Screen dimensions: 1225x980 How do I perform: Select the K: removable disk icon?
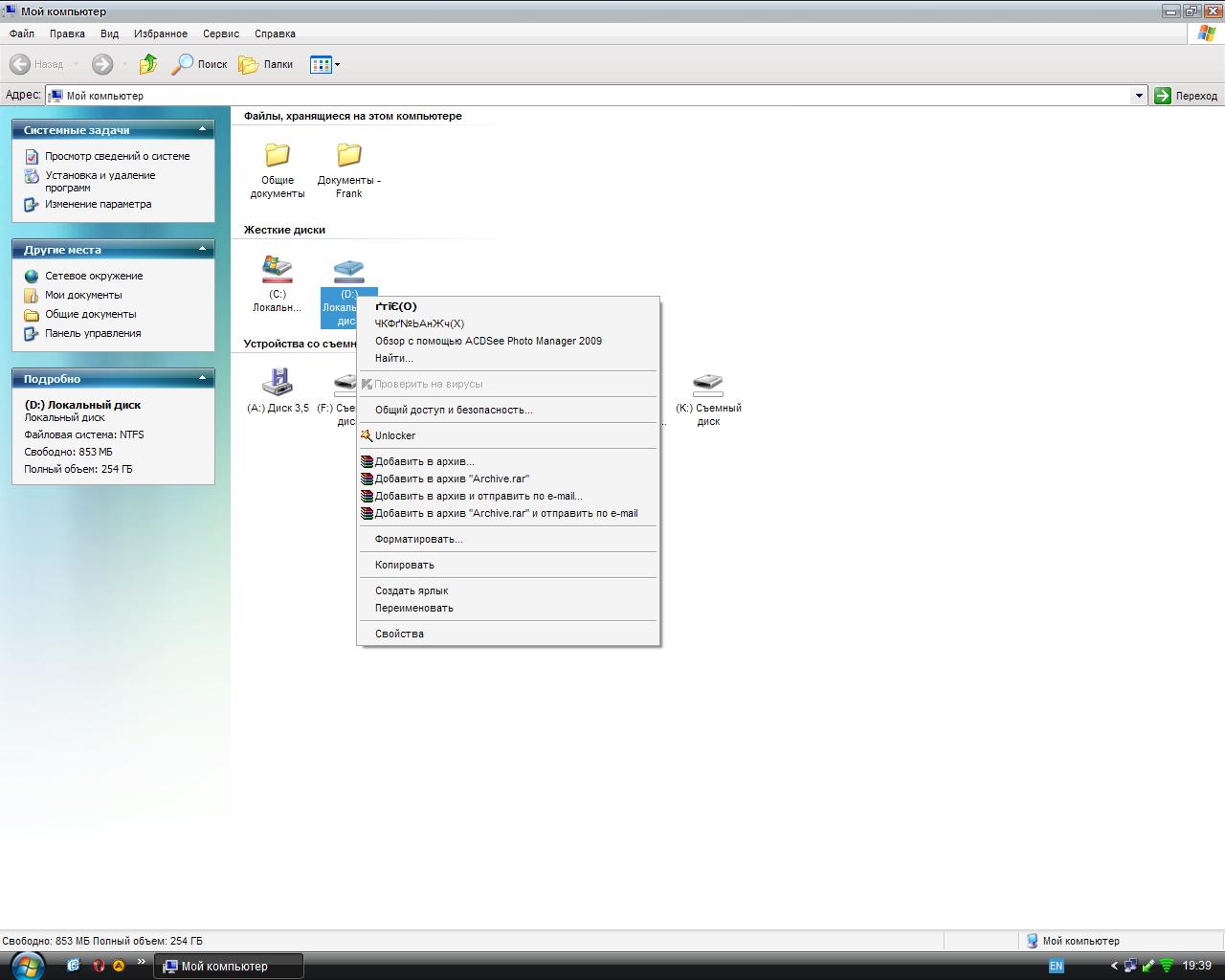point(708,384)
